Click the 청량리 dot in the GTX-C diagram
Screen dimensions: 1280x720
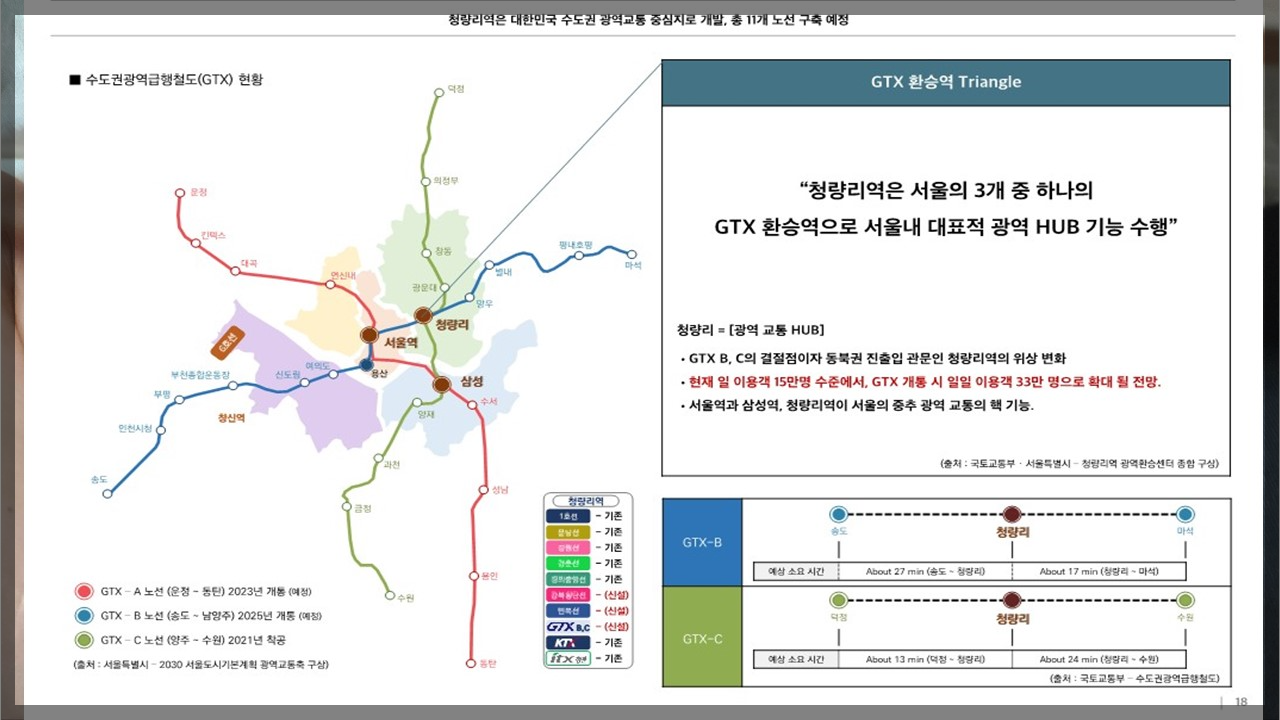pyautogui.click(x=1011, y=600)
